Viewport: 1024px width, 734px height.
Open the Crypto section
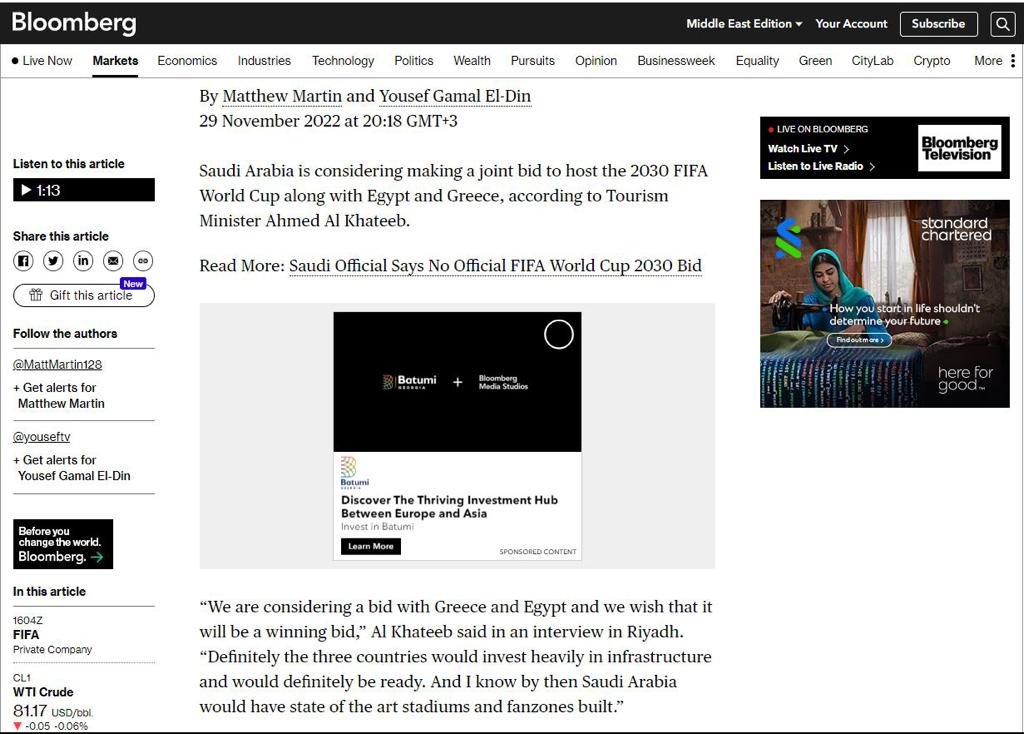(x=931, y=61)
